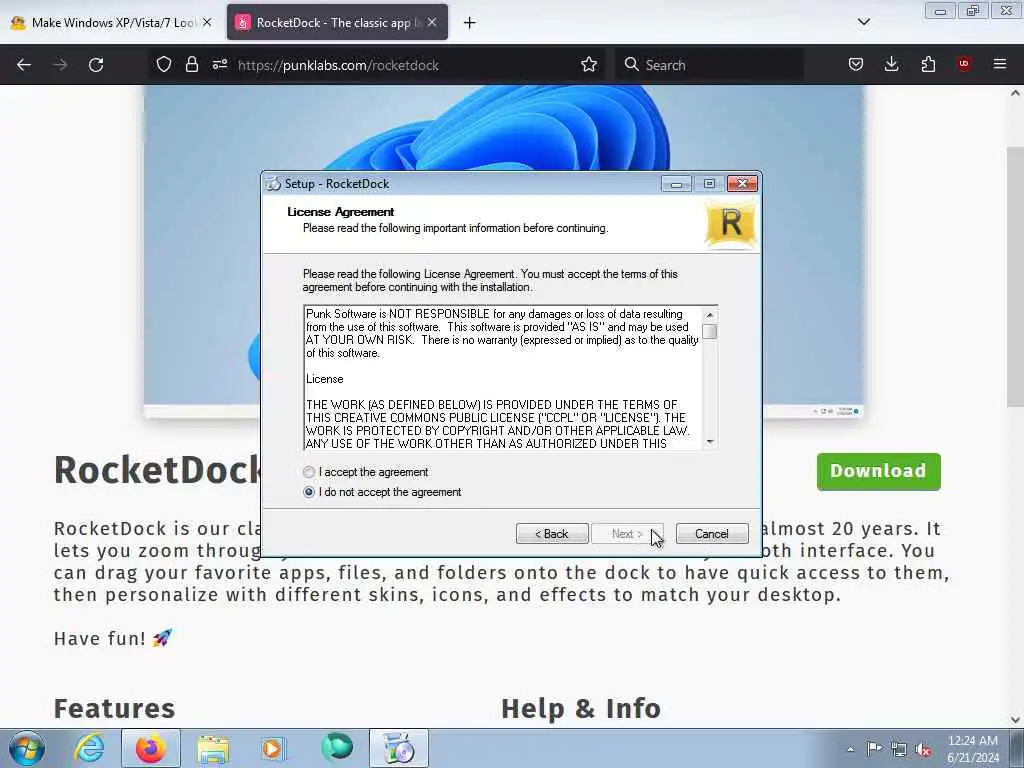Close the Make Windows XP/Vista/7 tab
This screenshot has height=768, width=1024.
tap(207, 22)
